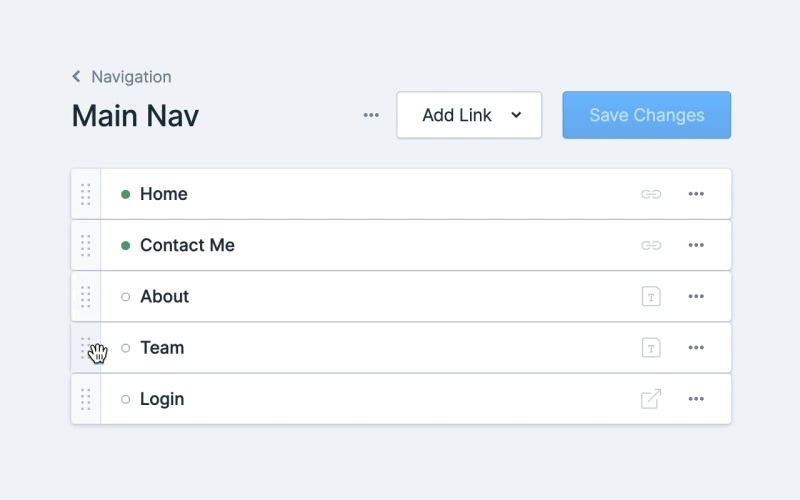Click the Save Changes button
This screenshot has height=500, width=800.
pos(646,115)
